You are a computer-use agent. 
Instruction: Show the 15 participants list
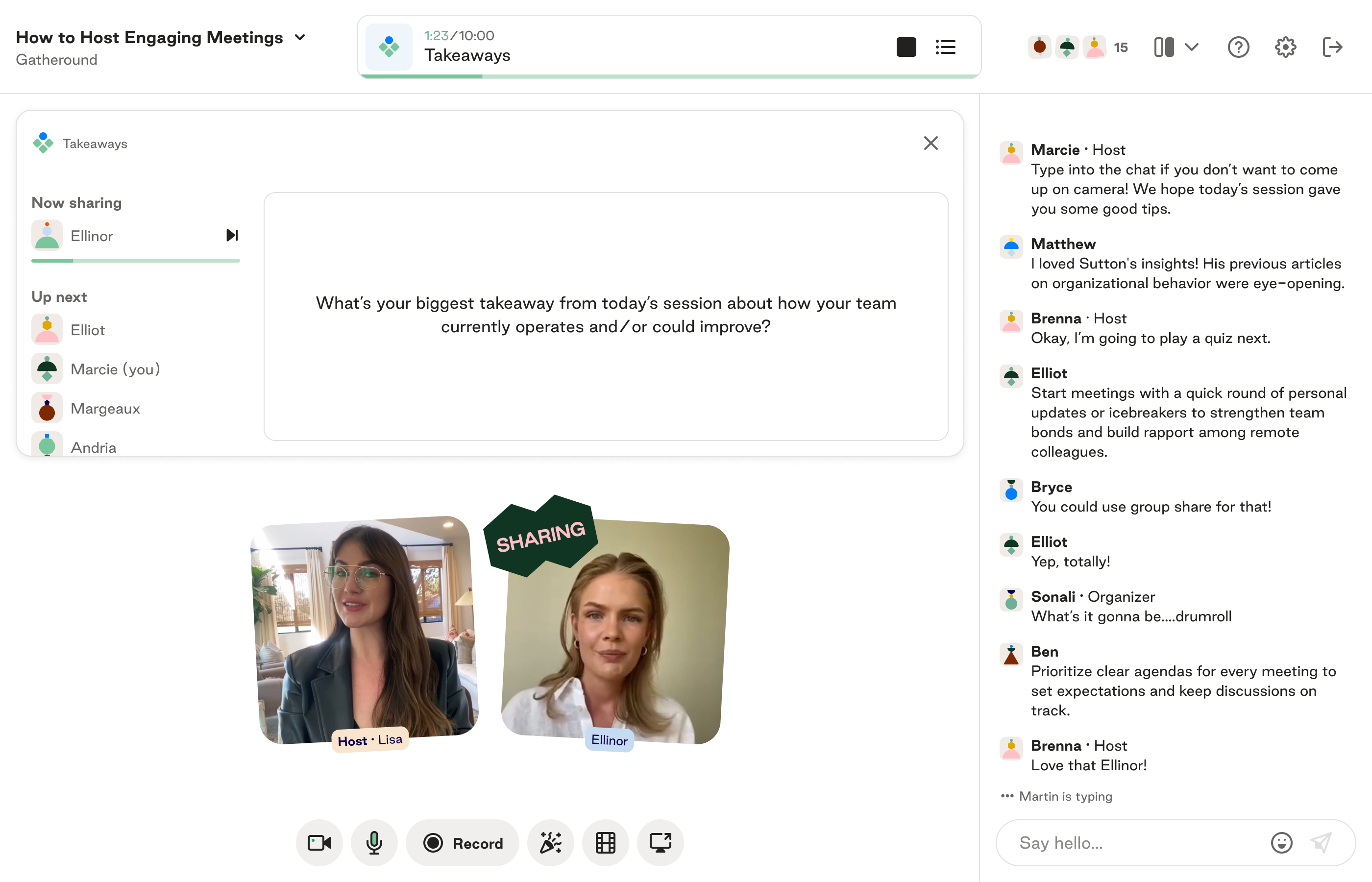(x=1121, y=48)
